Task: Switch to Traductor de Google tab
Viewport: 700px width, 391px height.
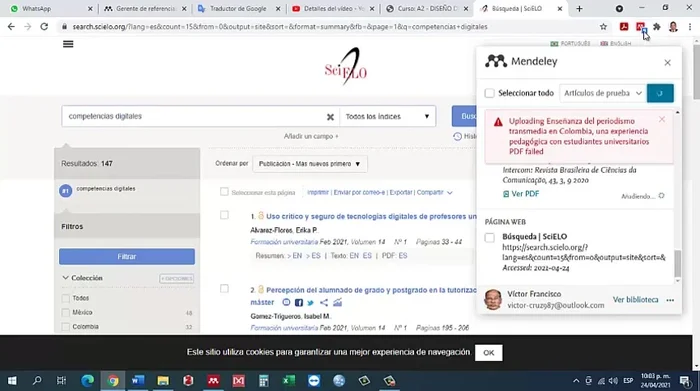Action: coord(239,8)
